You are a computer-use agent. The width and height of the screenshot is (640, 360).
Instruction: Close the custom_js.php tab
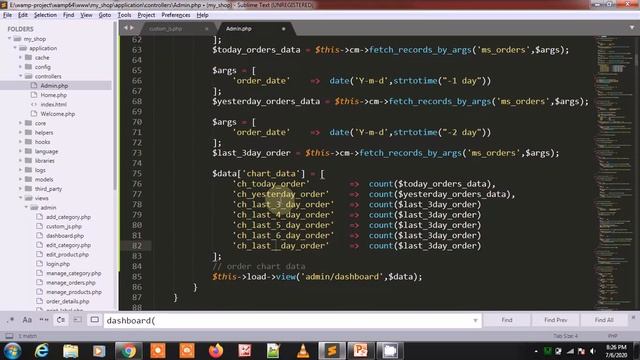207,29
